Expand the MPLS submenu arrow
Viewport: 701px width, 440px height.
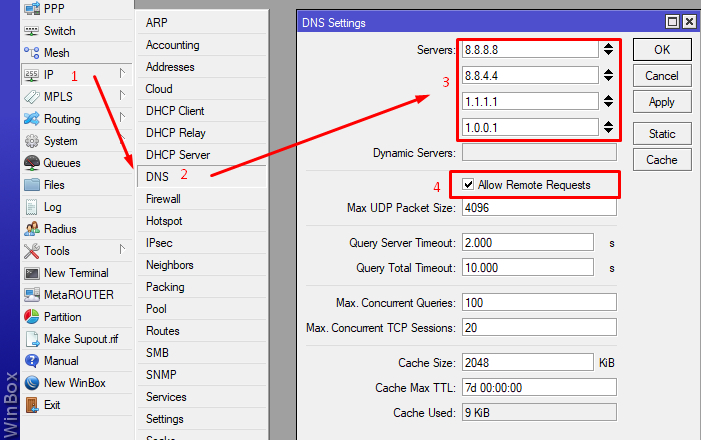click(x=122, y=95)
